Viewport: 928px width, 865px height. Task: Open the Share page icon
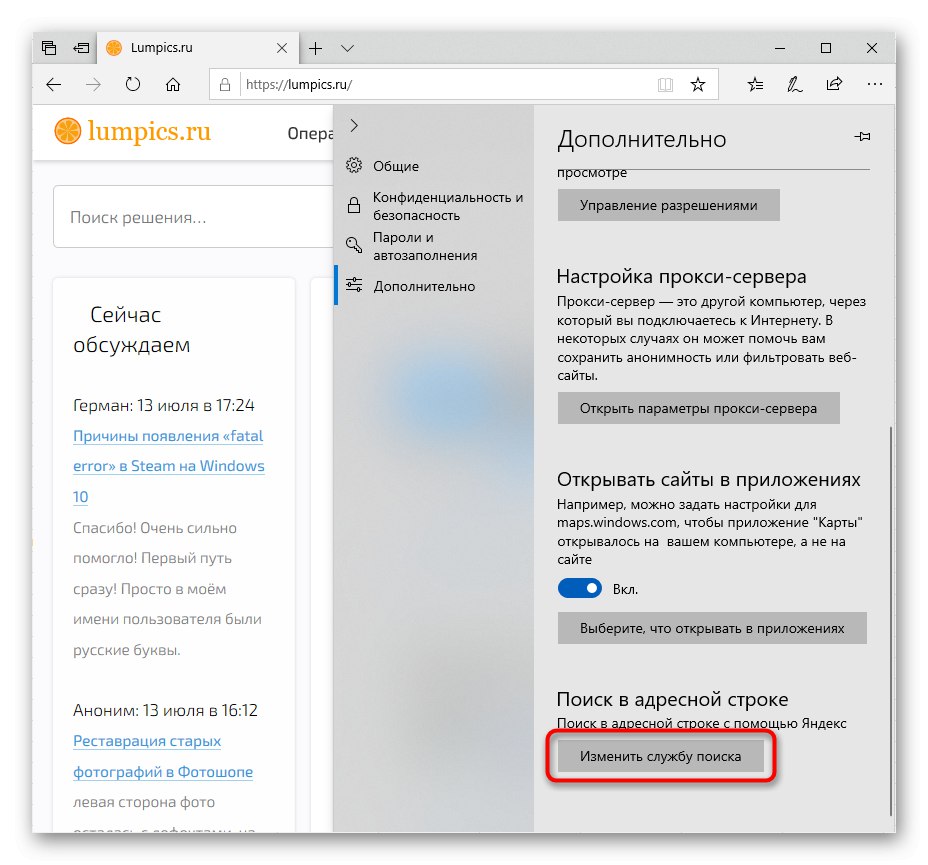(834, 85)
